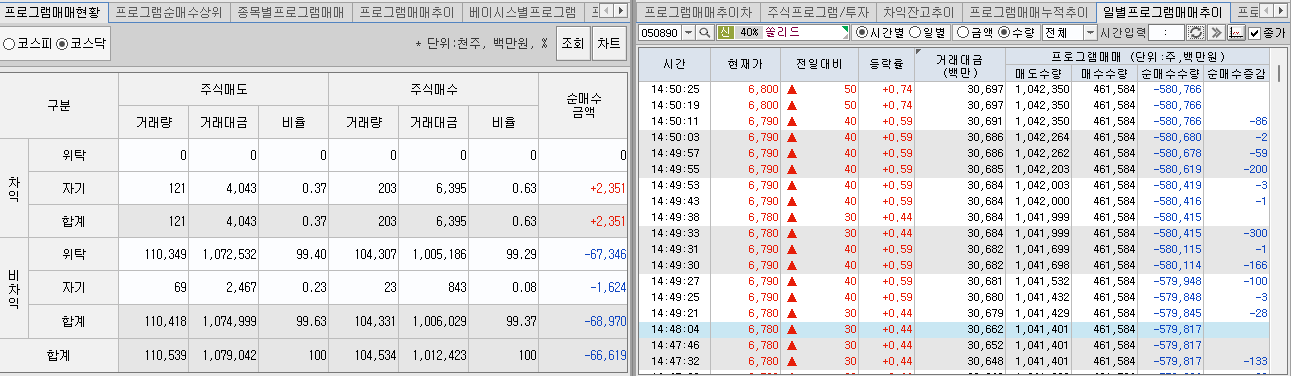The image size is (1291, 376).
Task: Switch to 프로그램매매현황 tab
Action: click(x=53, y=13)
